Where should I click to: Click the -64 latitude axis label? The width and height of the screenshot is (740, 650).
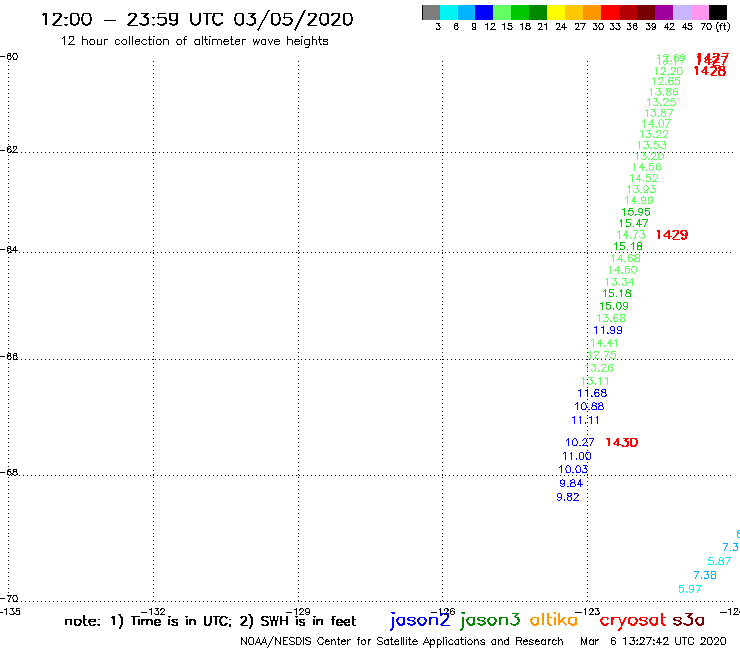(9, 249)
